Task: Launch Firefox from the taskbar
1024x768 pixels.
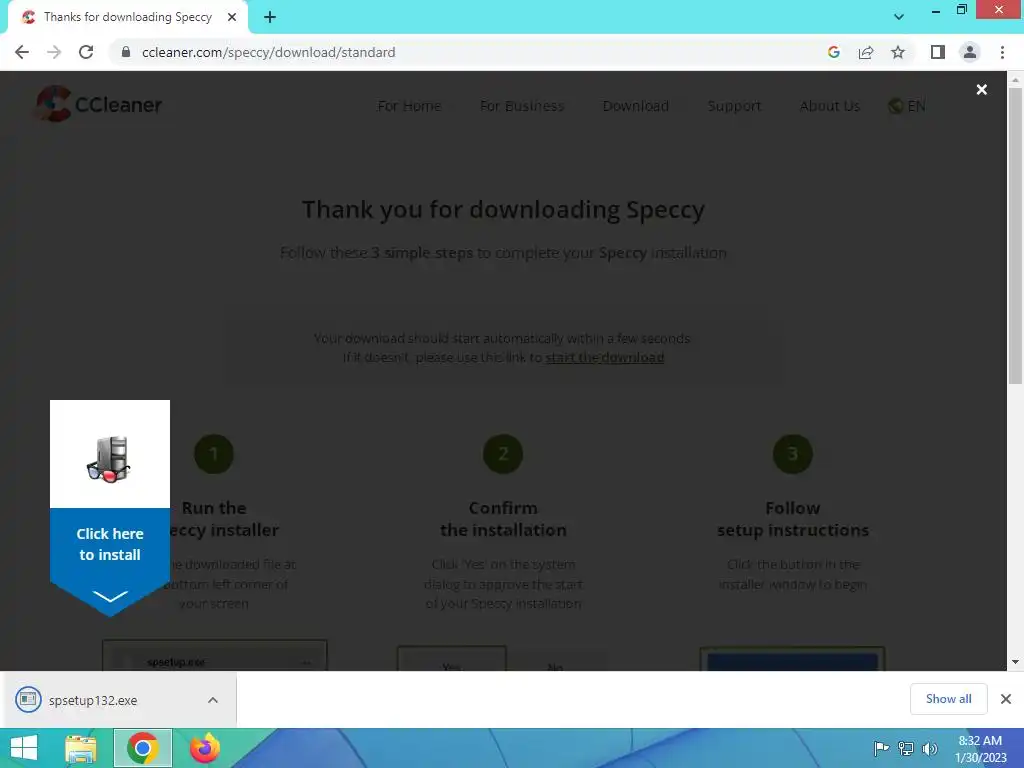Action: [x=204, y=748]
